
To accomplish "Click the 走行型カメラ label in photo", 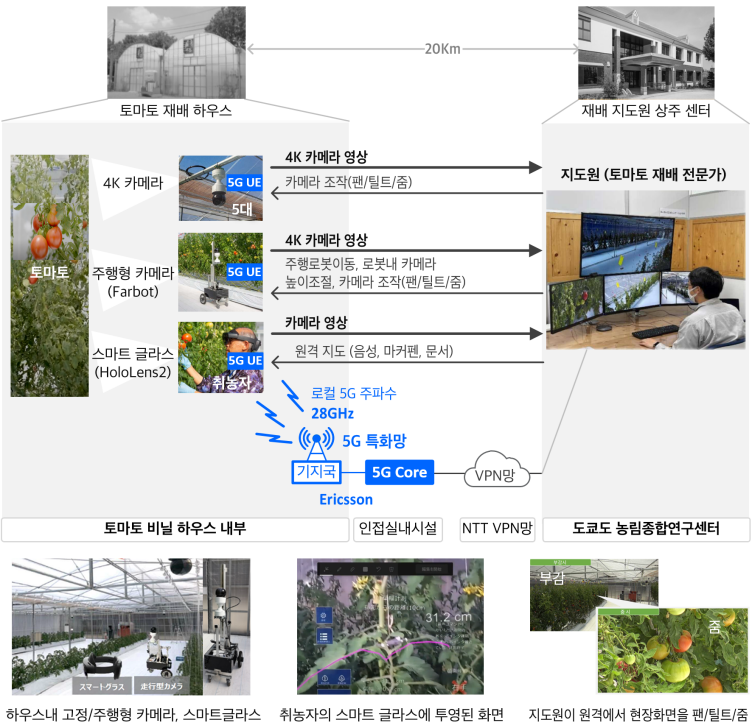I will tap(161, 686).
